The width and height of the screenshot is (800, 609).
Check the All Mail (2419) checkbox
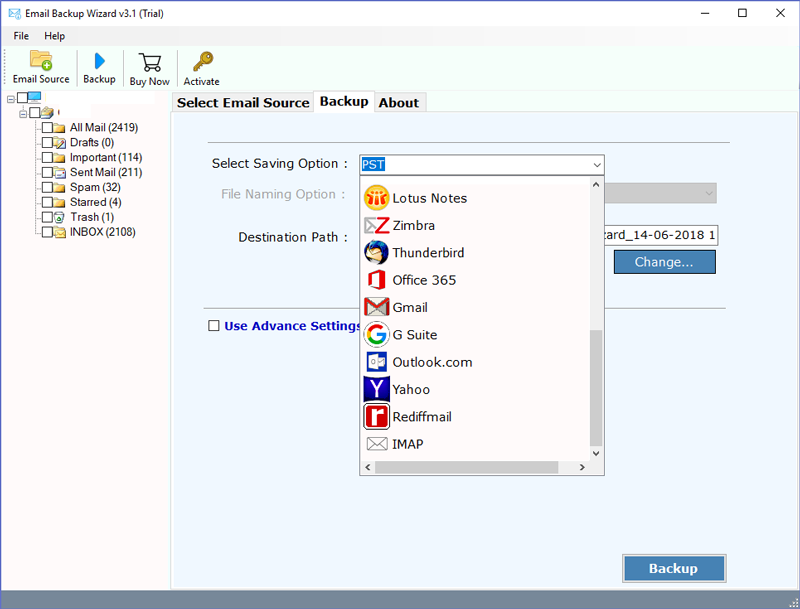47,128
